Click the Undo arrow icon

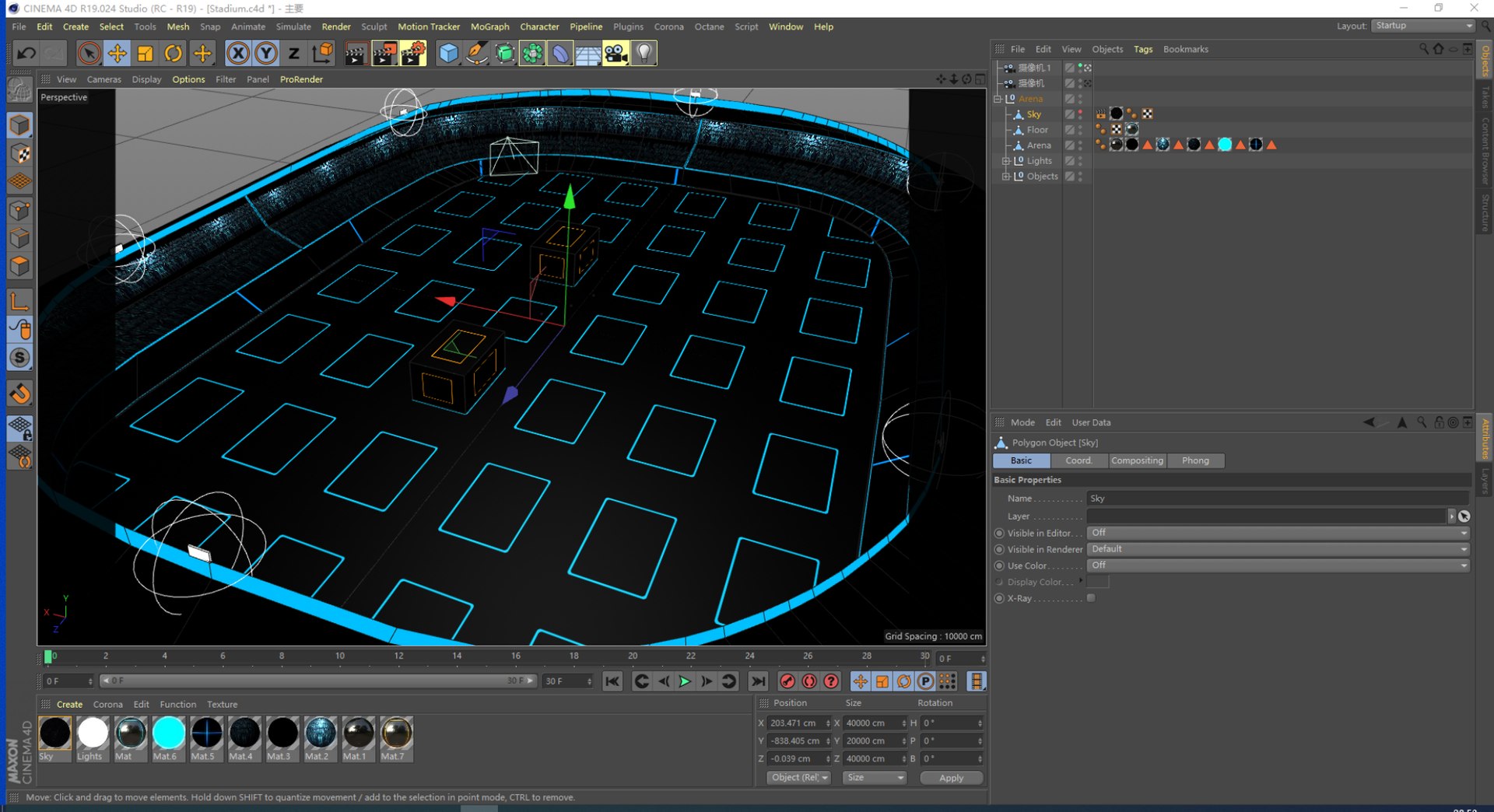pyautogui.click(x=26, y=53)
